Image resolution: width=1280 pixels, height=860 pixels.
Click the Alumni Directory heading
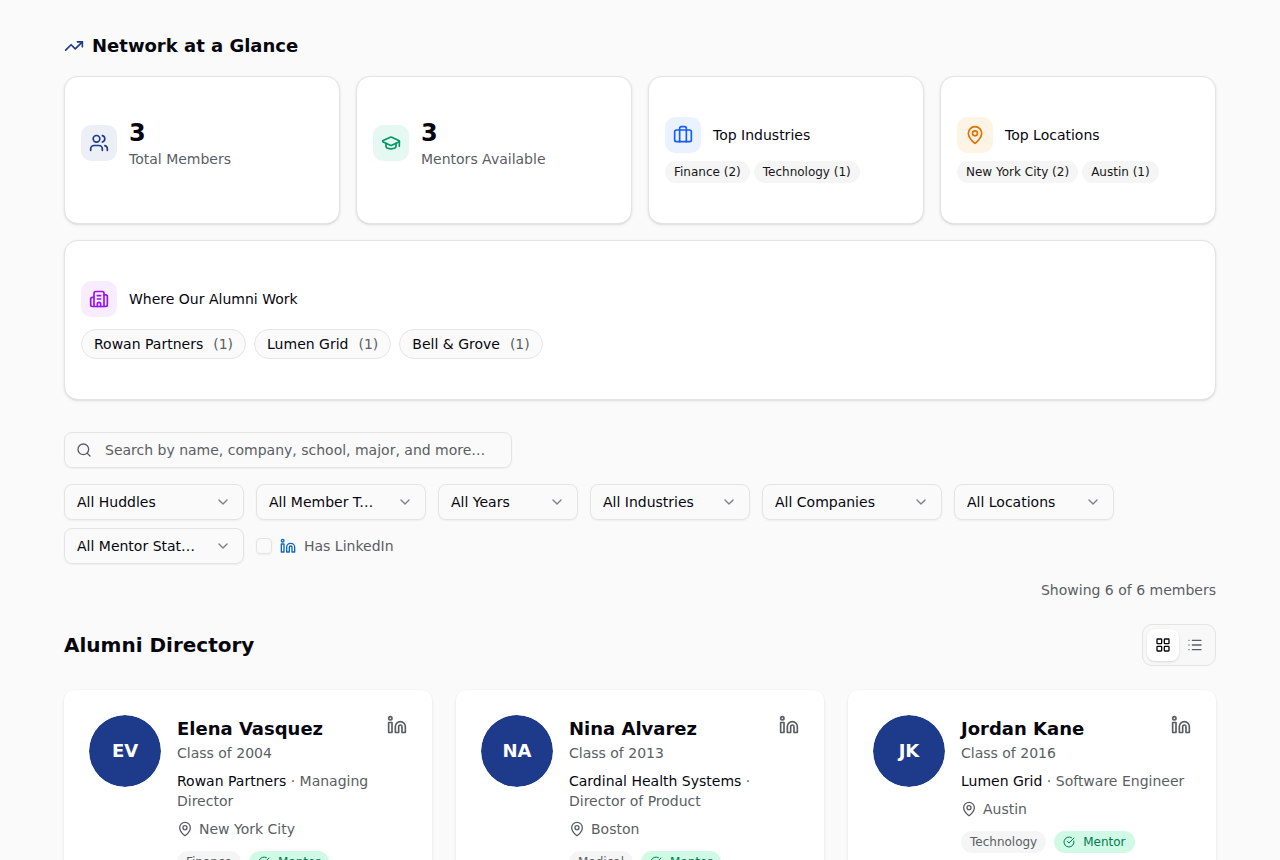coord(159,645)
